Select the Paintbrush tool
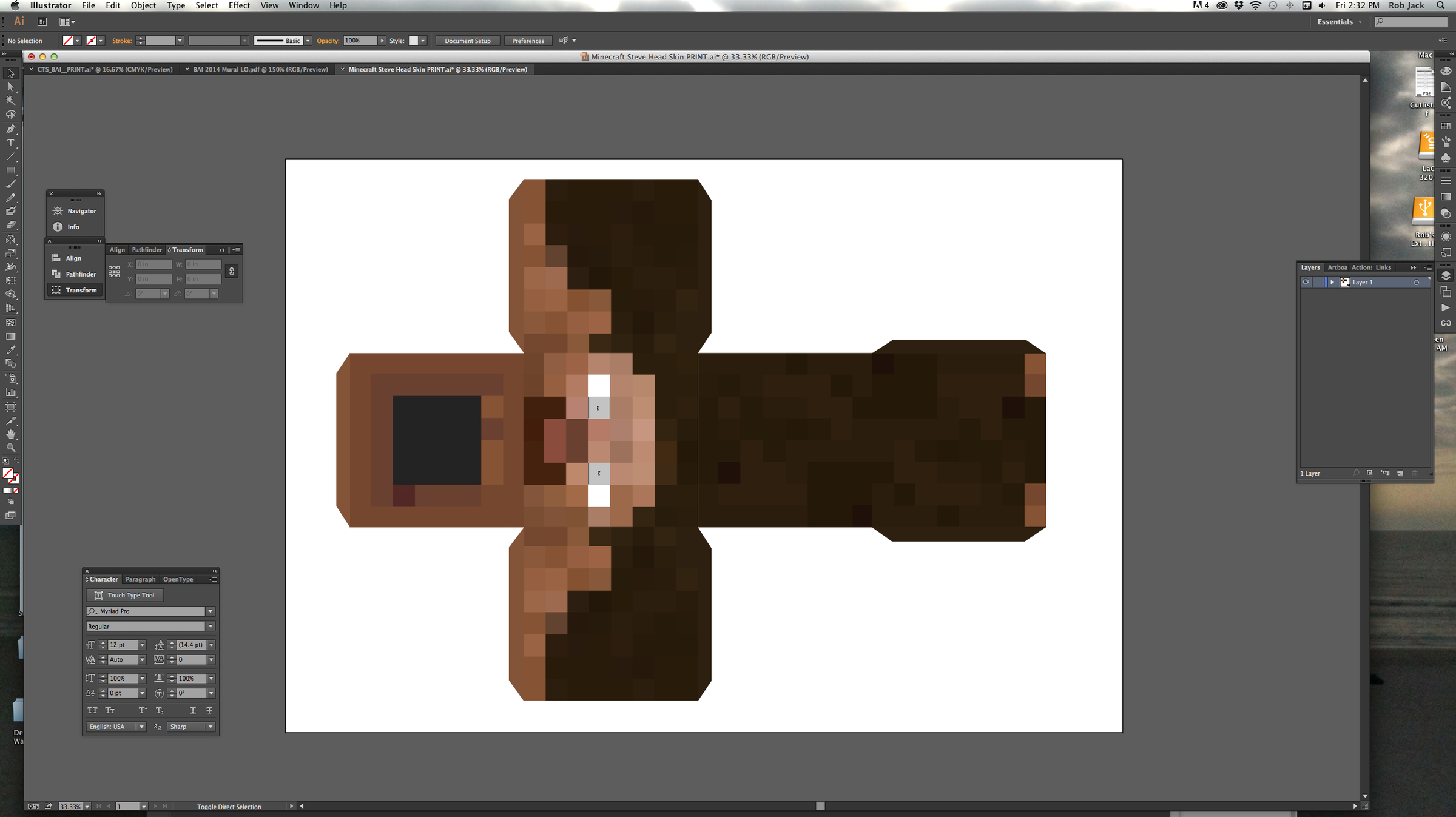 pos(11,182)
